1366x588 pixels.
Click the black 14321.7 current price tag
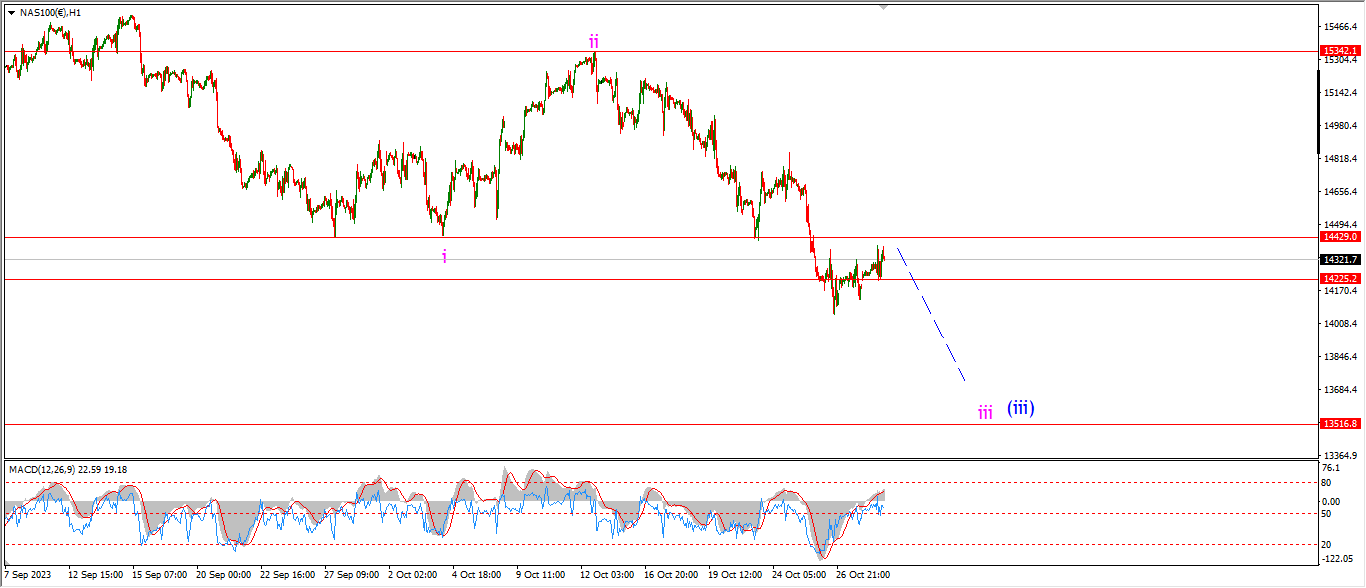[1340, 259]
